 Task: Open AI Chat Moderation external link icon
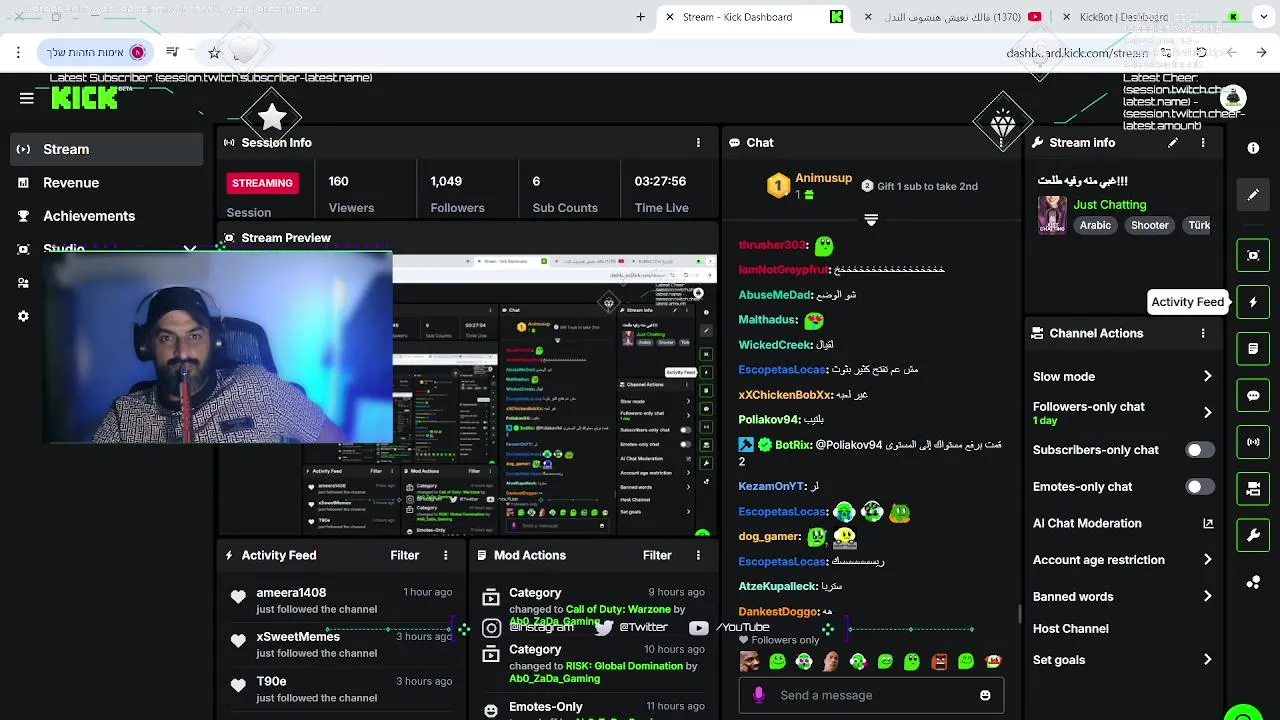[1207, 523]
